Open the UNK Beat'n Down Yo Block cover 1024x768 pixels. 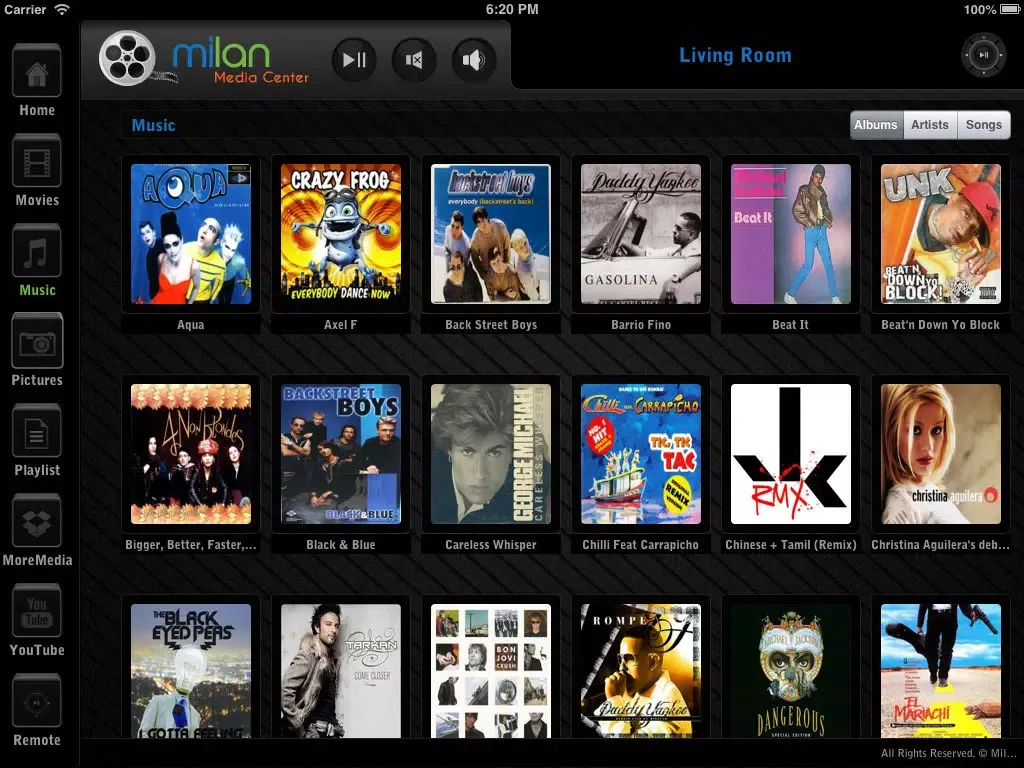pos(941,234)
